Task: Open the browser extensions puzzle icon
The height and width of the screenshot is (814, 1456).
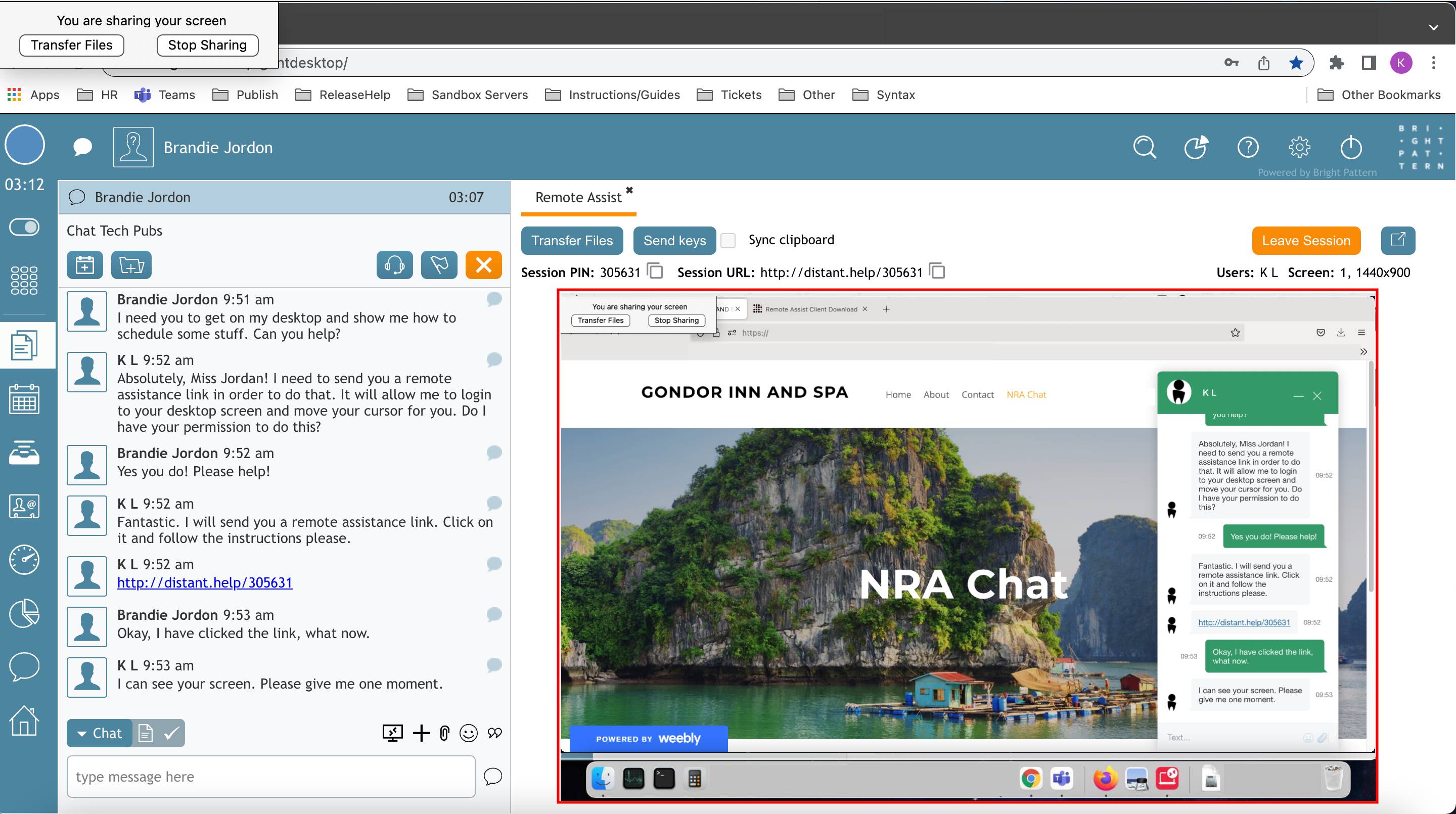Action: click(x=1336, y=63)
